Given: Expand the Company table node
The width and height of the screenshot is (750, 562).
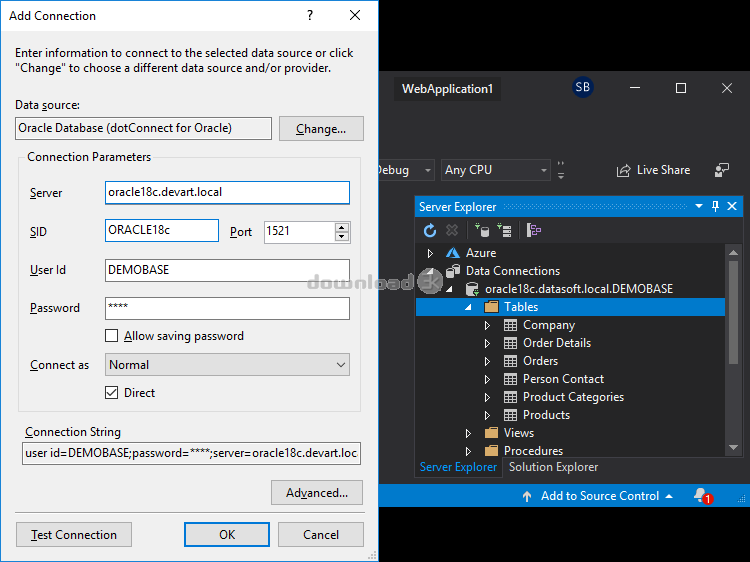Looking at the screenshot, I should [x=487, y=325].
